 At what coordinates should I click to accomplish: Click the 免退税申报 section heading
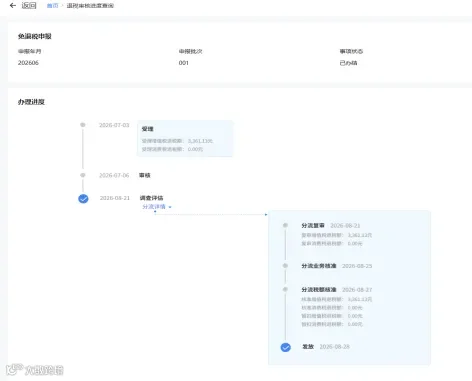click(35, 36)
